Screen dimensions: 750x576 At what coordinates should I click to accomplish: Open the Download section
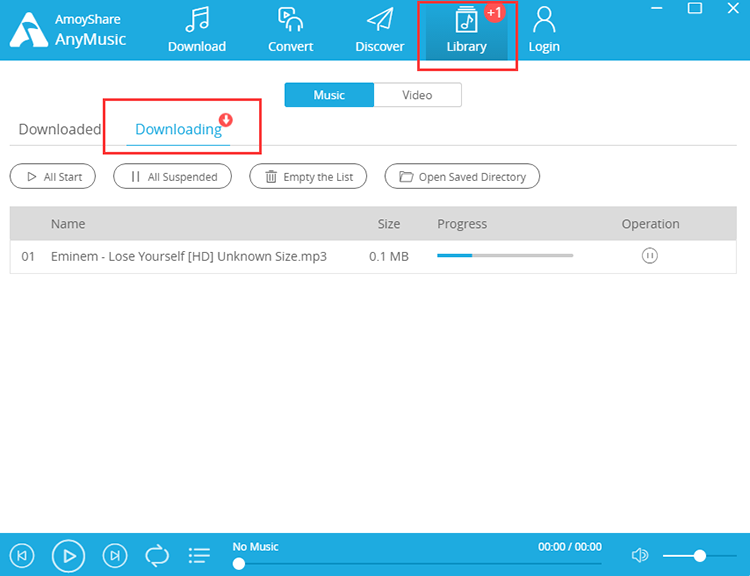point(197,30)
